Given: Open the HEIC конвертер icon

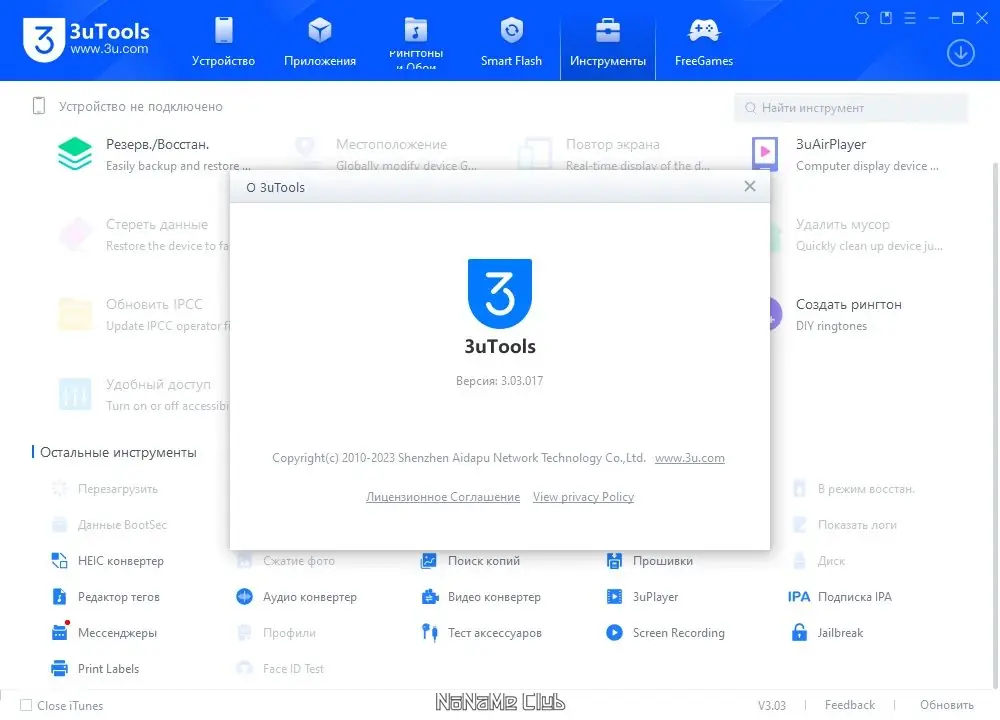Looking at the screenshot, I should (59, 561).
